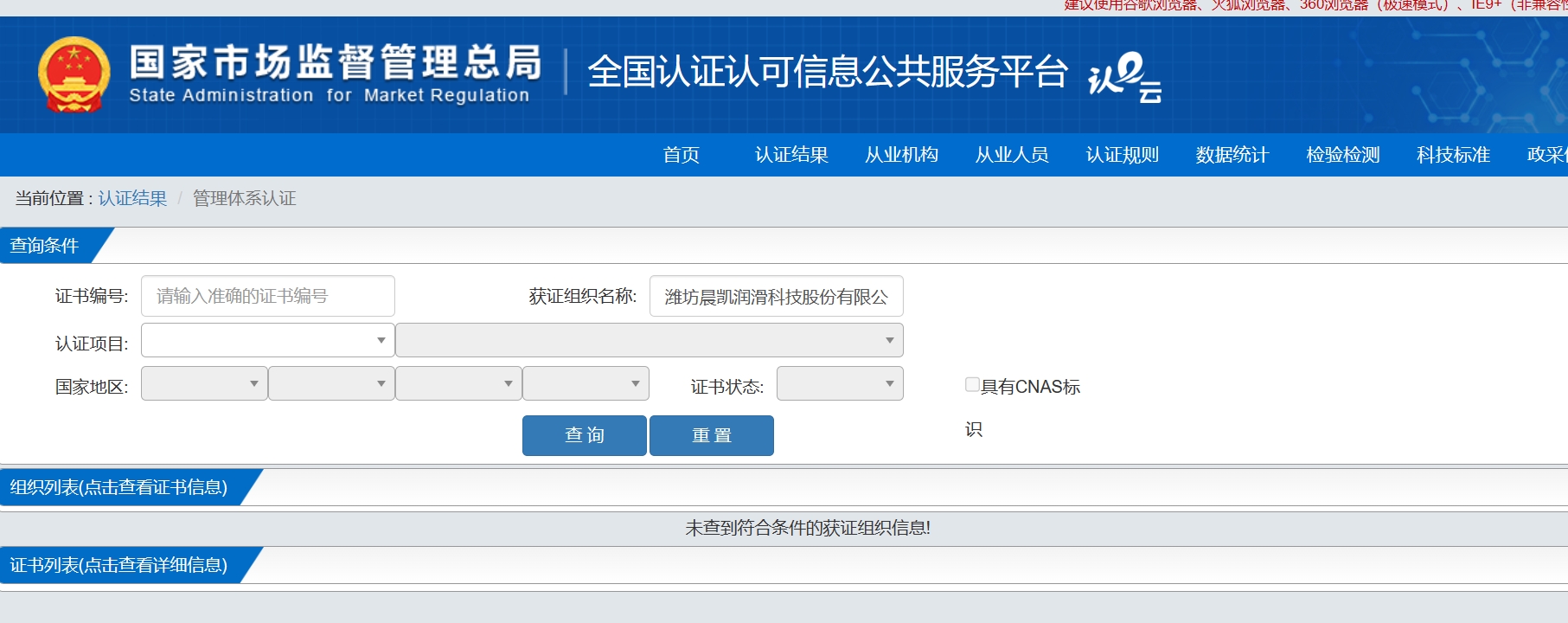Image resolution: width=1568 pixels, height=623 pixels.
Task: Open the fourth 国家地区 dropdown
Action: pyautogui.click(x=586, y=383)
